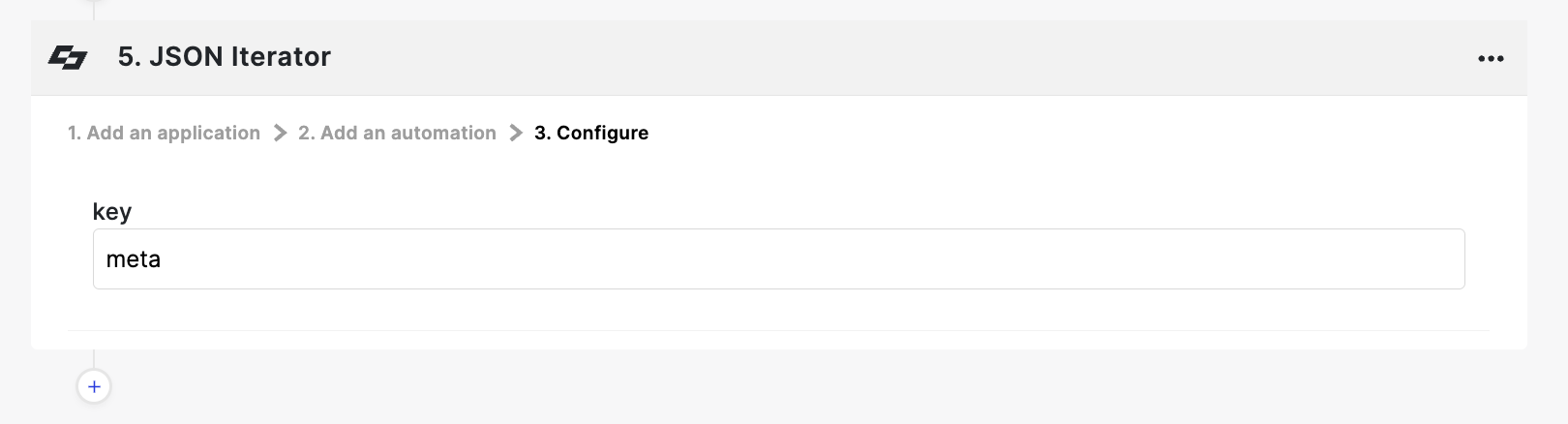
Task: Go back to 1. Add an application
Action: 164,133
